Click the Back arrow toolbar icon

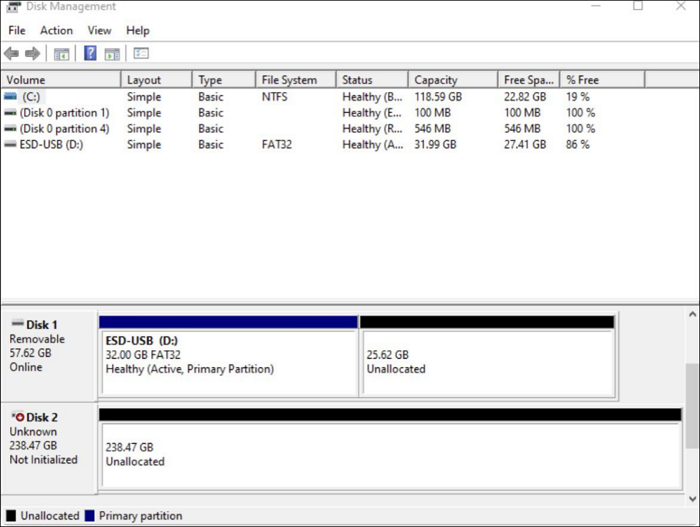click(11, 53)
